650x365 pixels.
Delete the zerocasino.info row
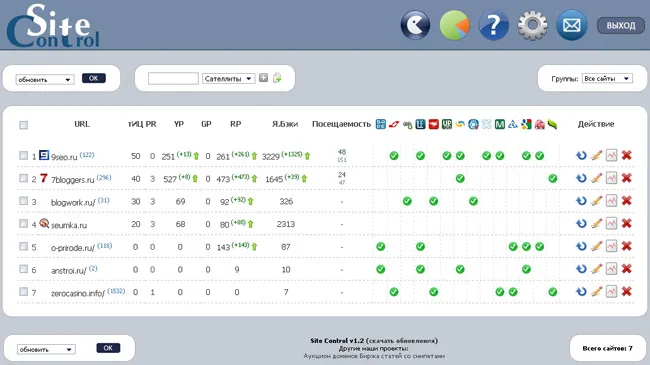[627, 292]
